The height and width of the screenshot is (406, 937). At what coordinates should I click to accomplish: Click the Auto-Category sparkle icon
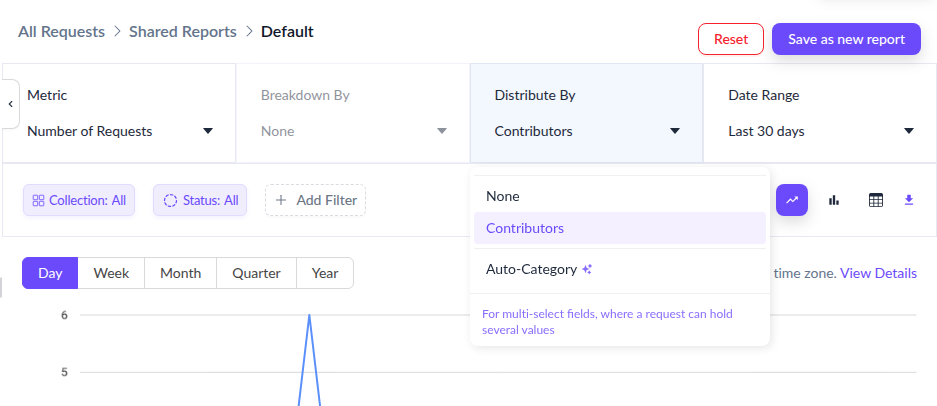coord(587,270)
